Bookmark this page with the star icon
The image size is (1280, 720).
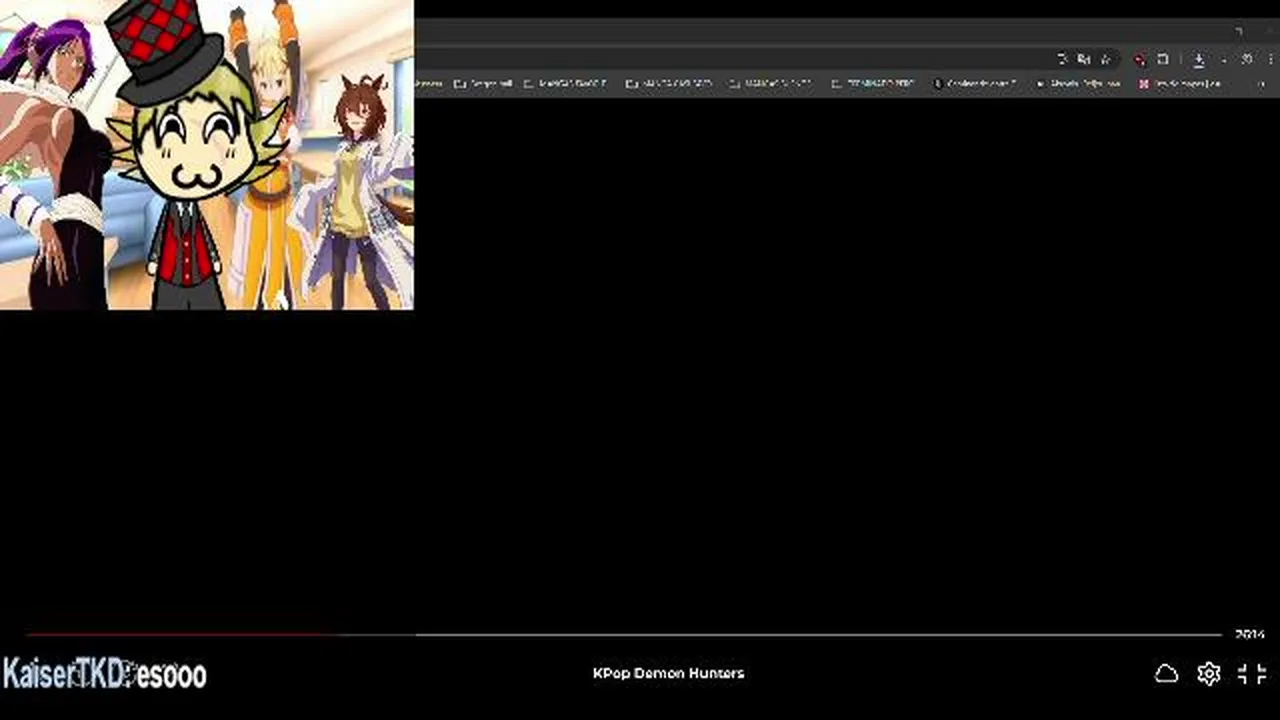click(1105, 60)
